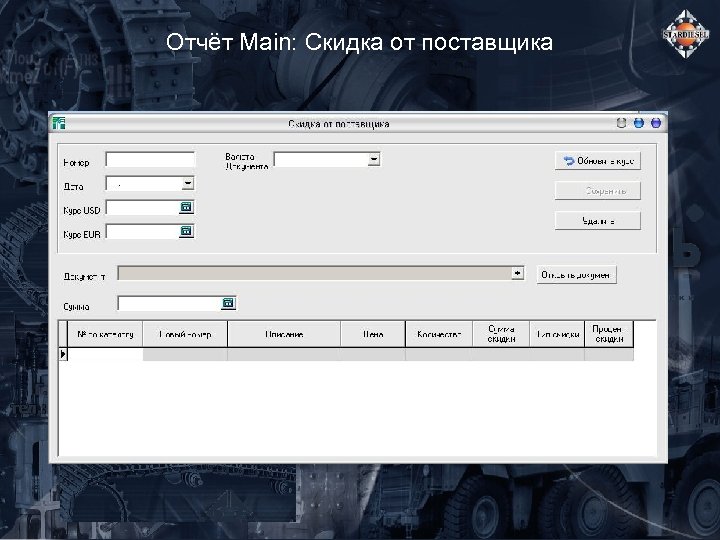
Task: Click the Обновить курс button
Action: pos(597,161)
